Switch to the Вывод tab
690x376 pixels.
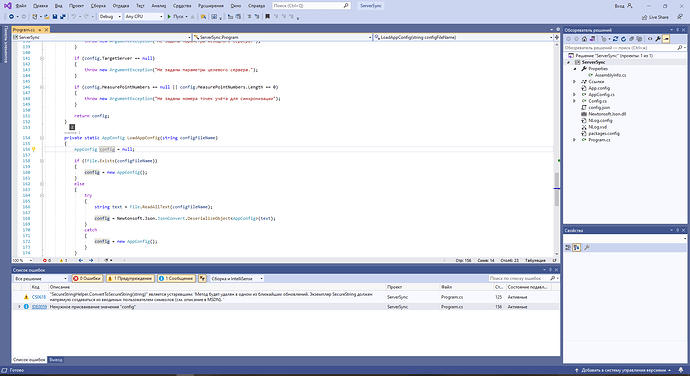pos(56,360)
